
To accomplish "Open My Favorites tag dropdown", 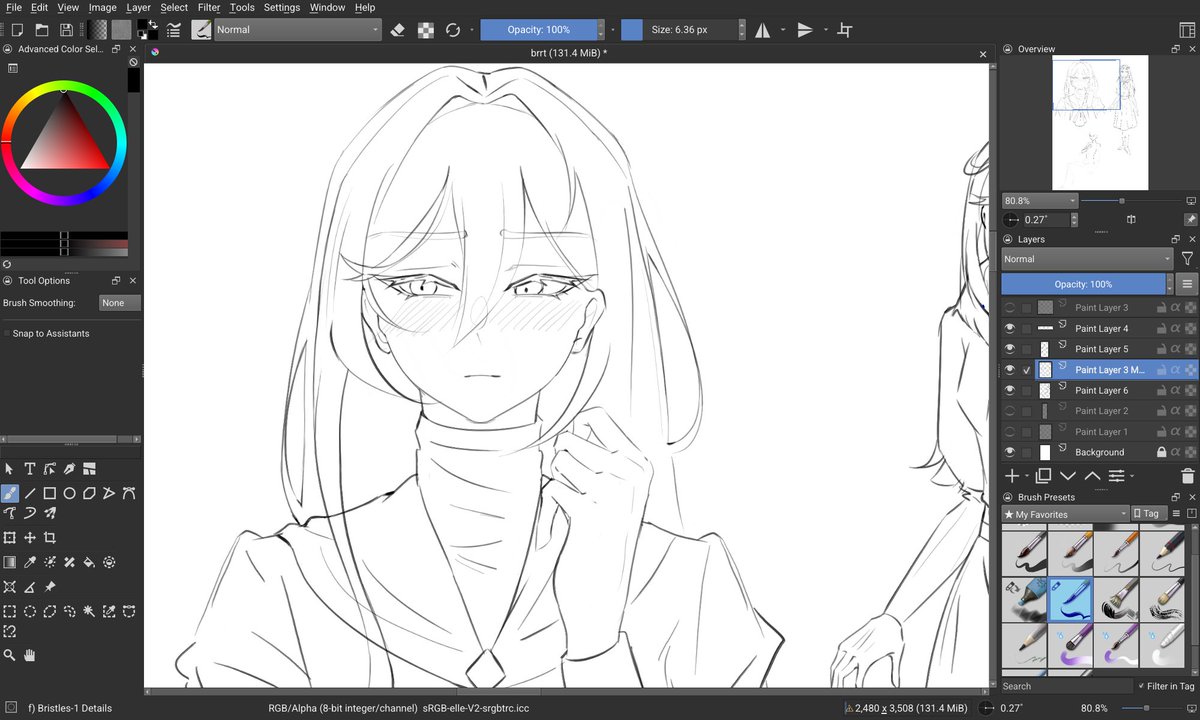I will click(x=1065, y=514).
